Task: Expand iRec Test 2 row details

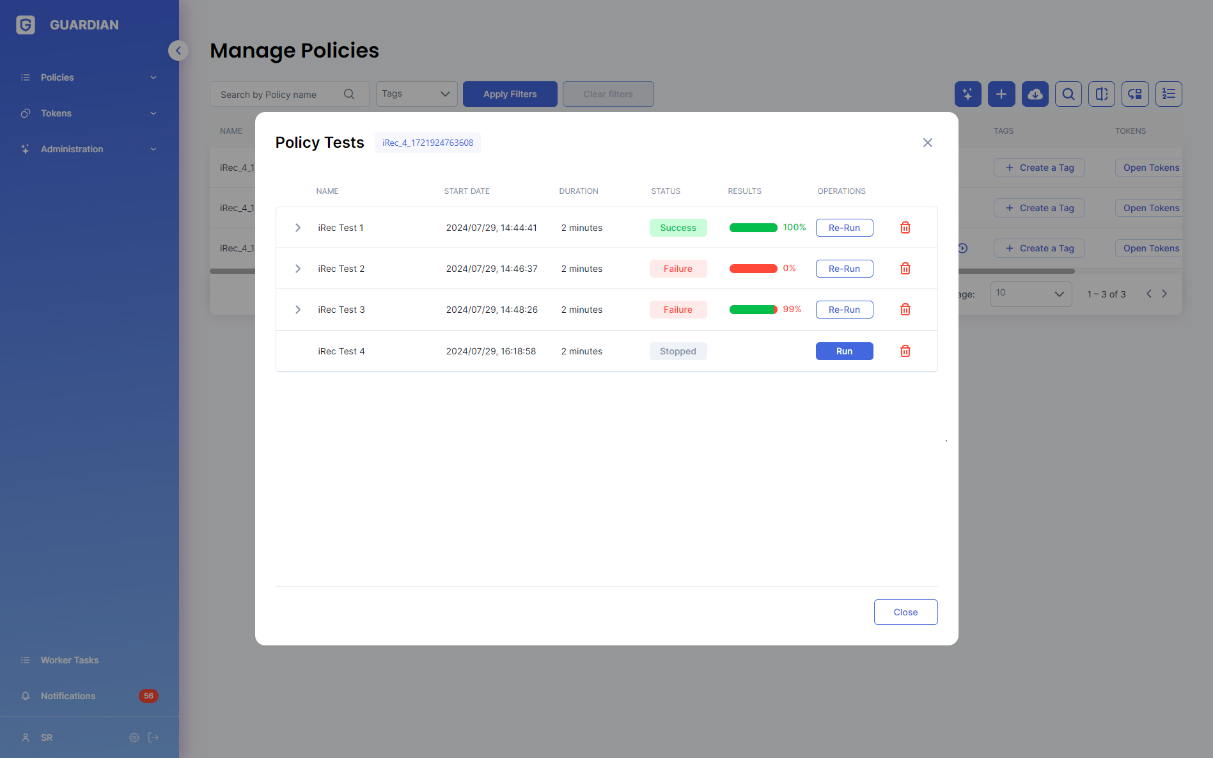Action: 298,269
